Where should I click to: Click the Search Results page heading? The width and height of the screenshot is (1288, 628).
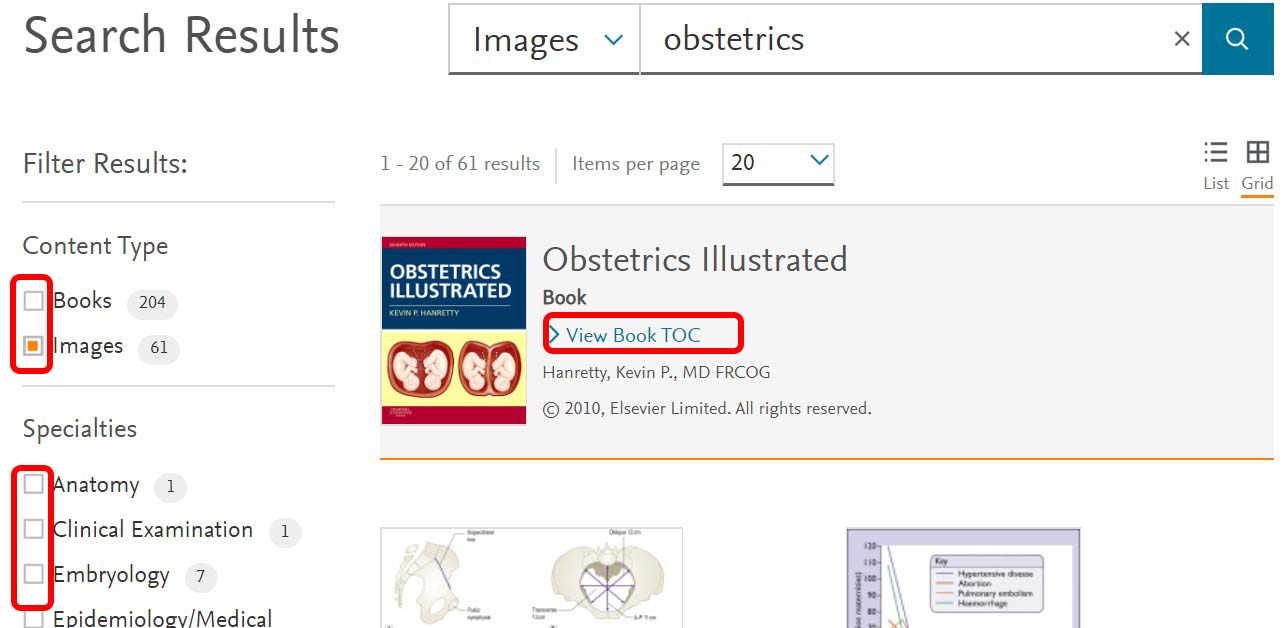(x=182, y=36)
